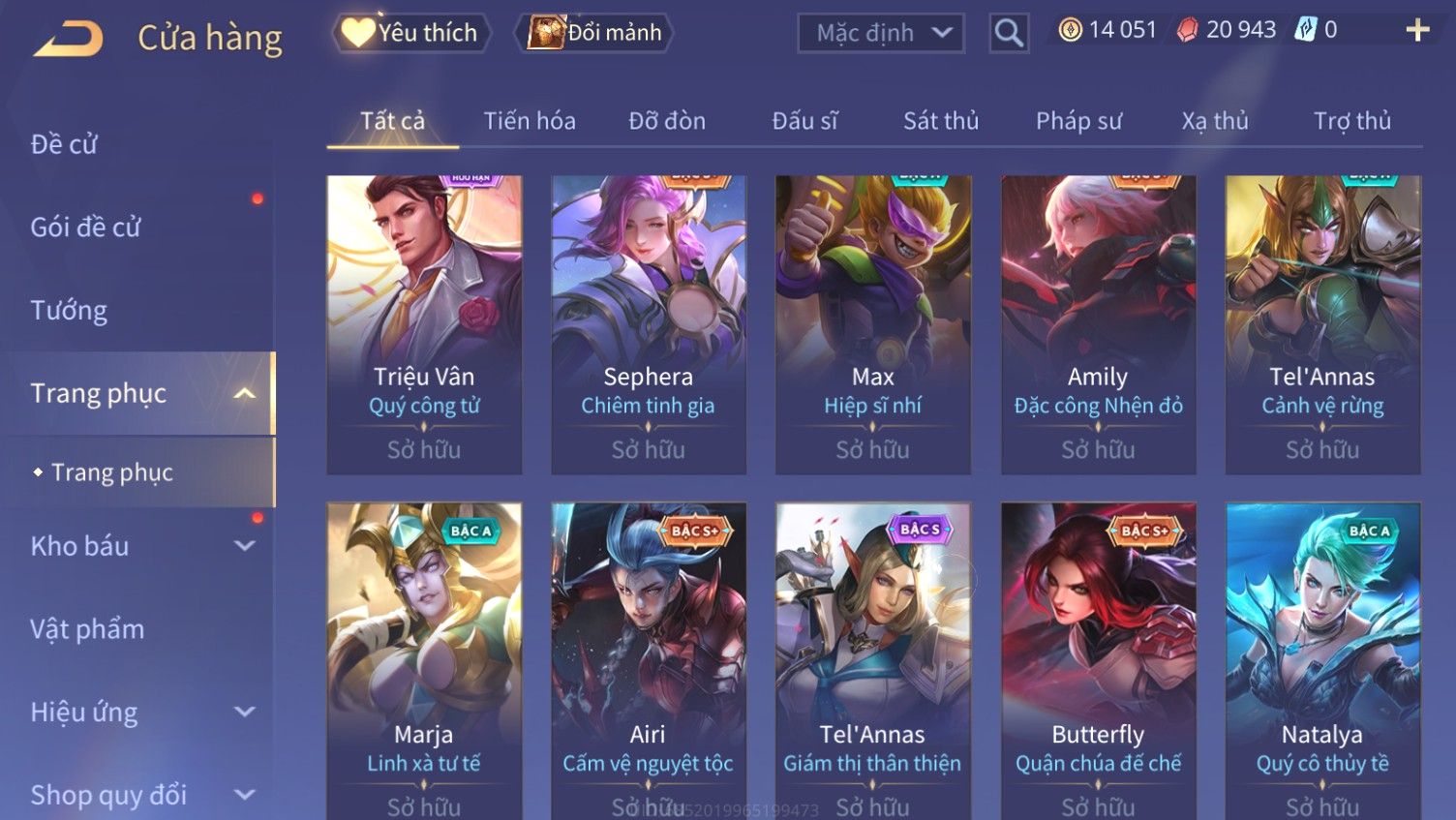The height and width of the screenshot is (820, 1456).
Task: Open the Yêu thích heart favorites
Action: tap(357, 33)
